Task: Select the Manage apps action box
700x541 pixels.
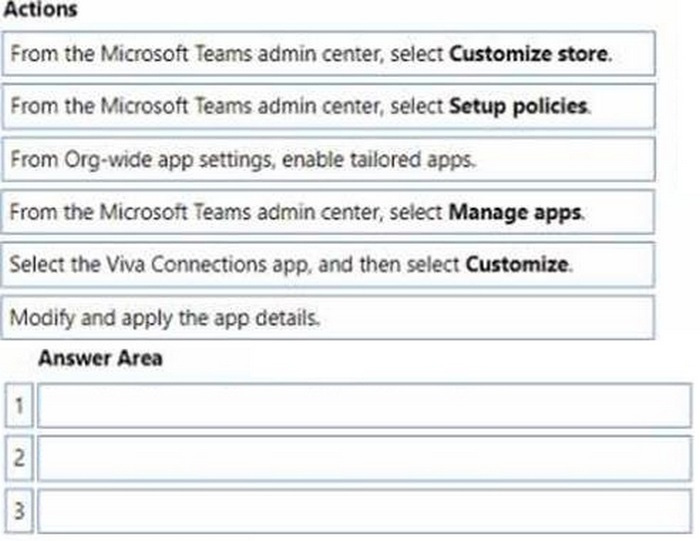Action: pyautogui.click(x=328, y=212)
